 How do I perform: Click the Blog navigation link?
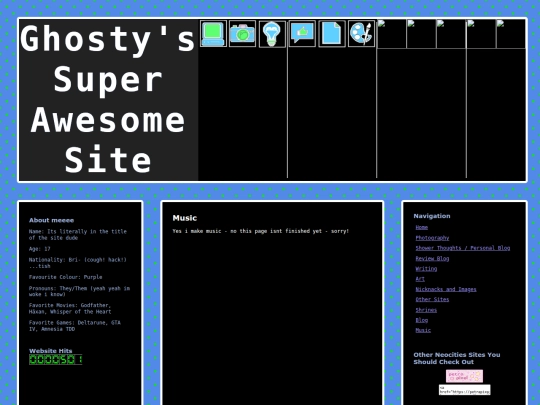coord(422,320)
